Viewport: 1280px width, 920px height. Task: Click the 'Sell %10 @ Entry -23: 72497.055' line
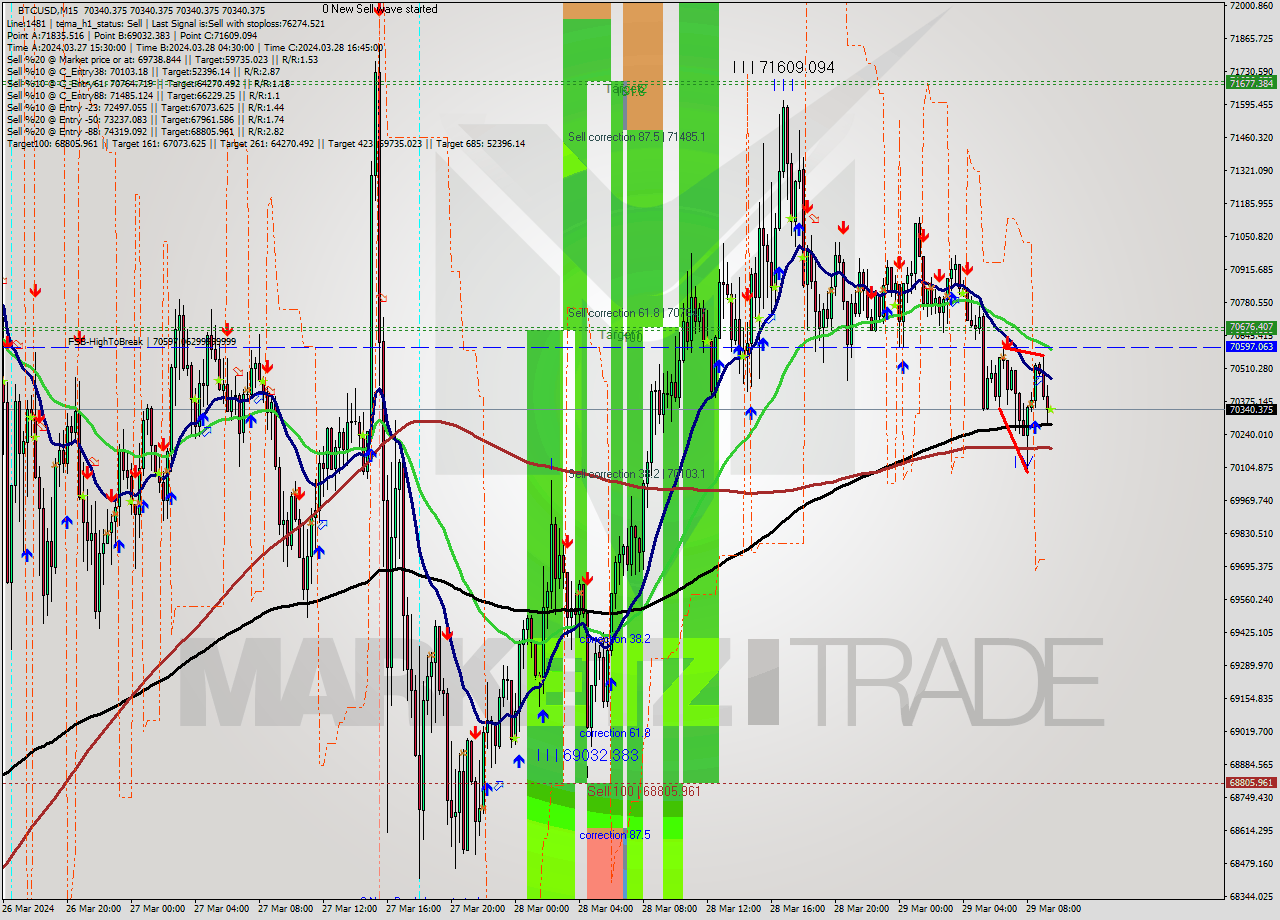[x=145, y=107]
